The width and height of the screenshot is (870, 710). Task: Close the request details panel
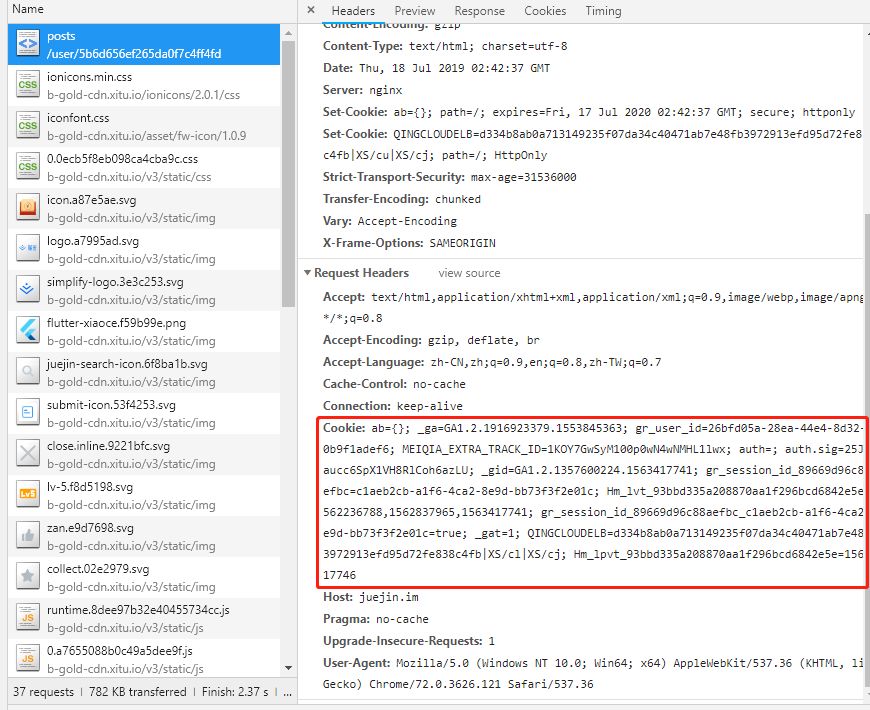pyautogui.click(x=311, y=9)
